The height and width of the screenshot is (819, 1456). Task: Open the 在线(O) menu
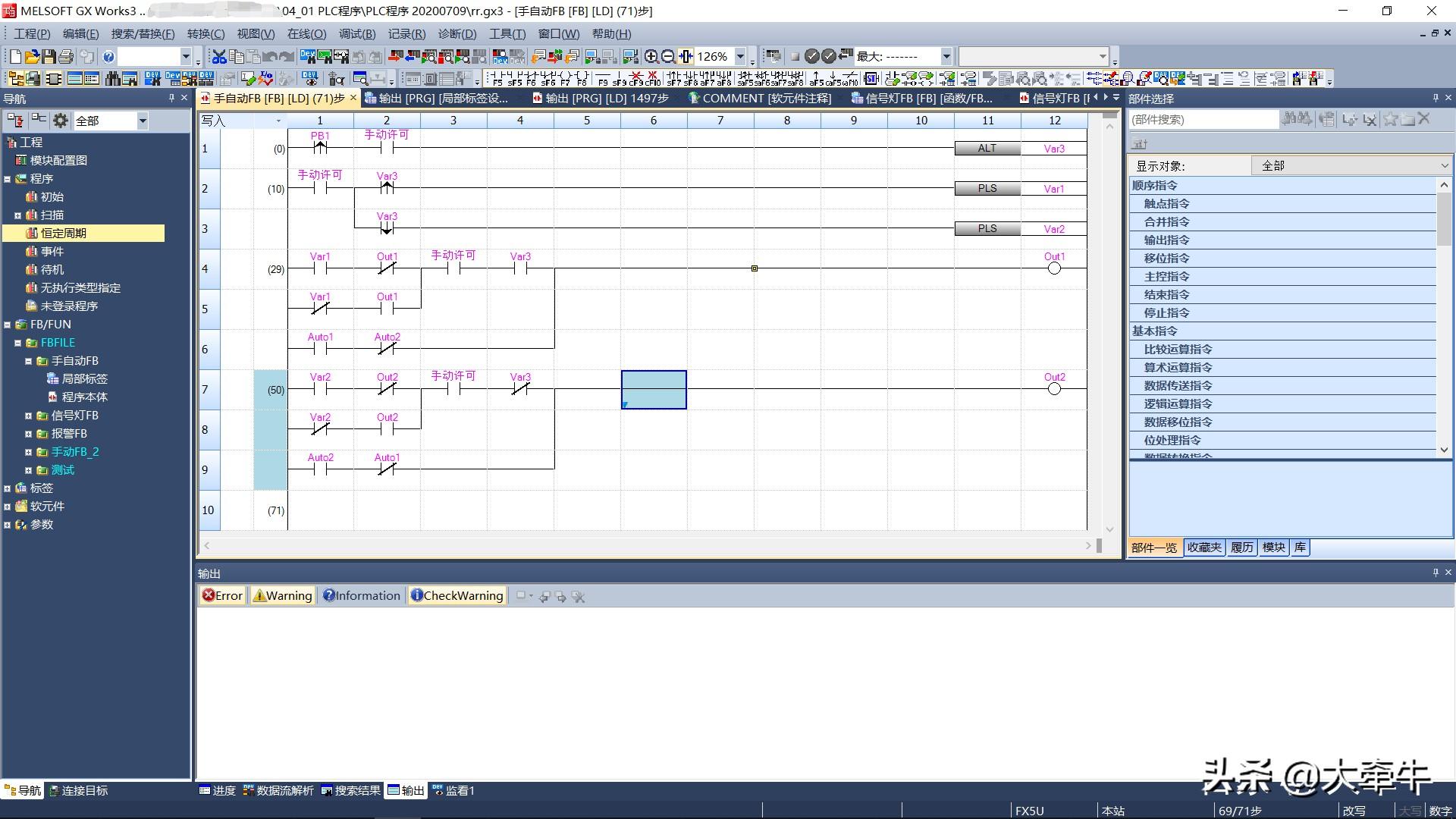tap(306, 34)
